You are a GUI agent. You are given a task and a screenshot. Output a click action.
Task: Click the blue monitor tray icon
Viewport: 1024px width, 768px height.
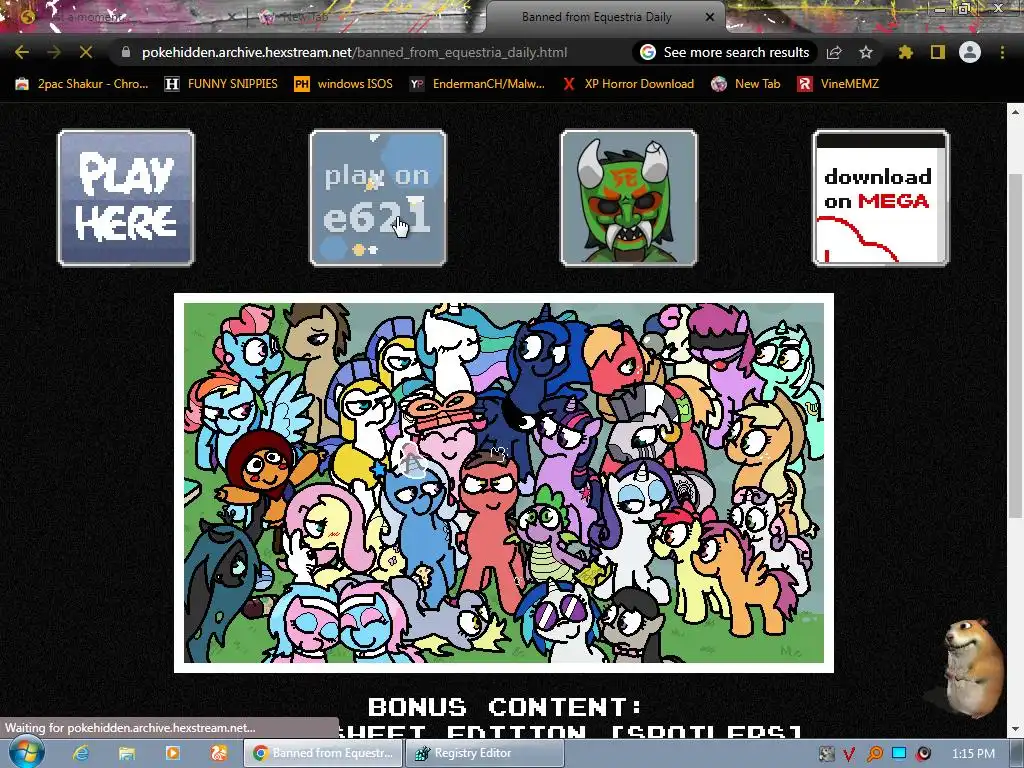click(899, 753)
